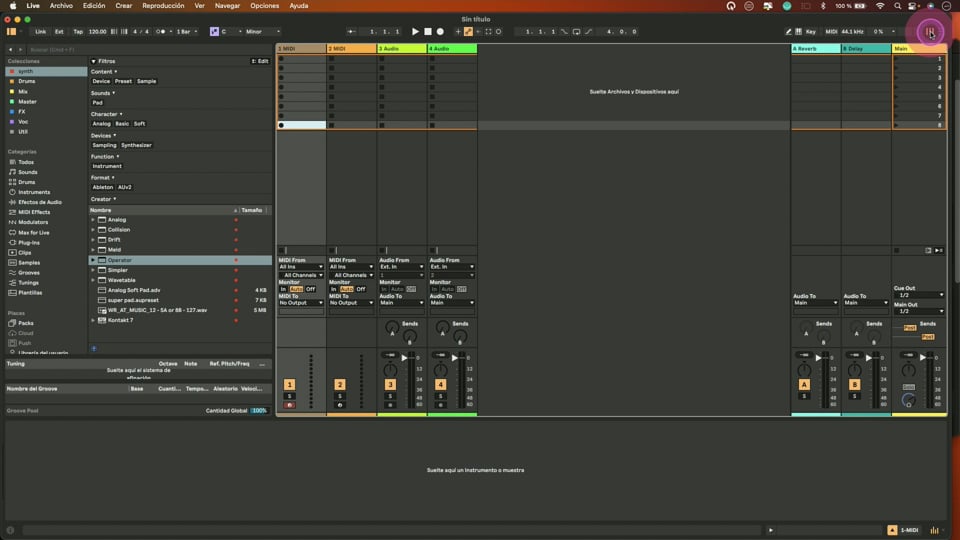
Task: Toggle the computer MIDI keyboard icon
Action: click(798, 32)
